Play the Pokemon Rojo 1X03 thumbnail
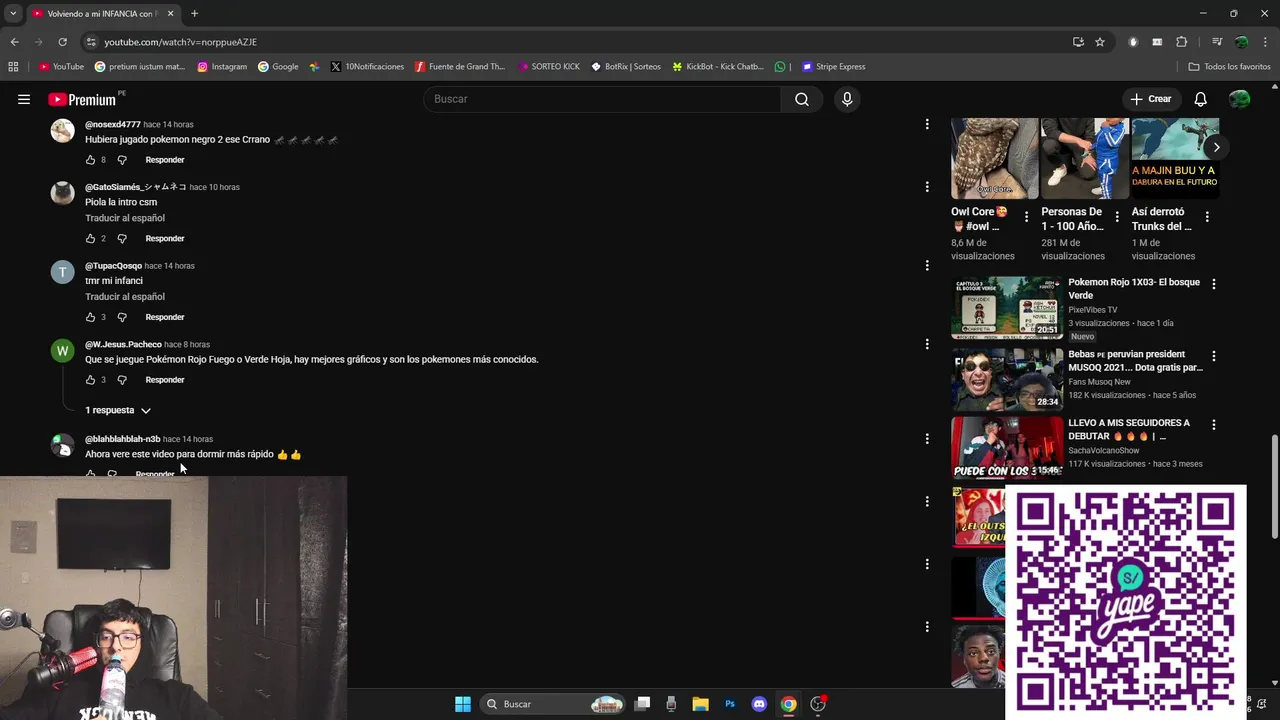This screenshot has height=720, width=1280. (x=1007, y=307)
